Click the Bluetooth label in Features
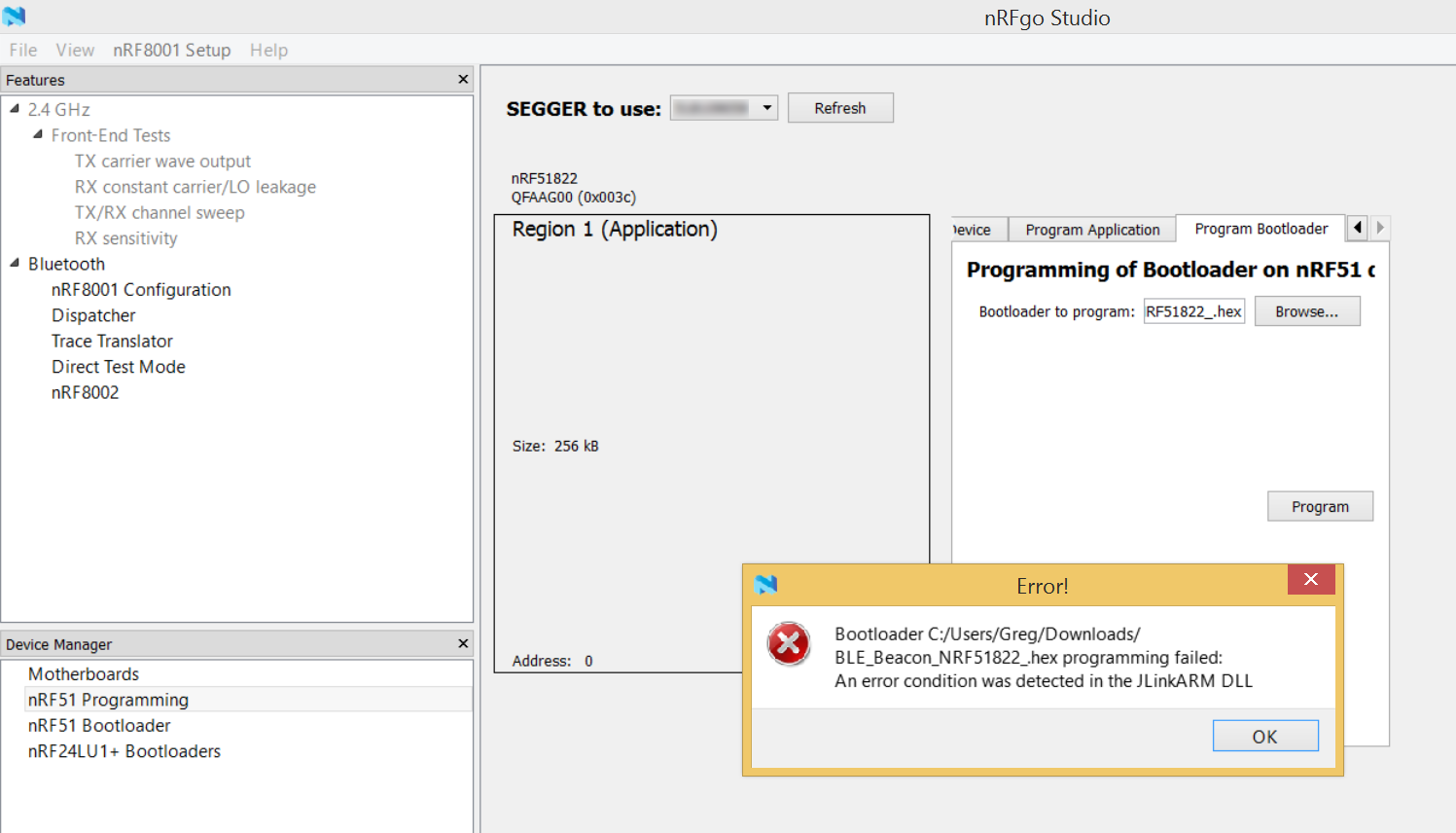Viewport: 1456px width, 833px height. [66, 264]
